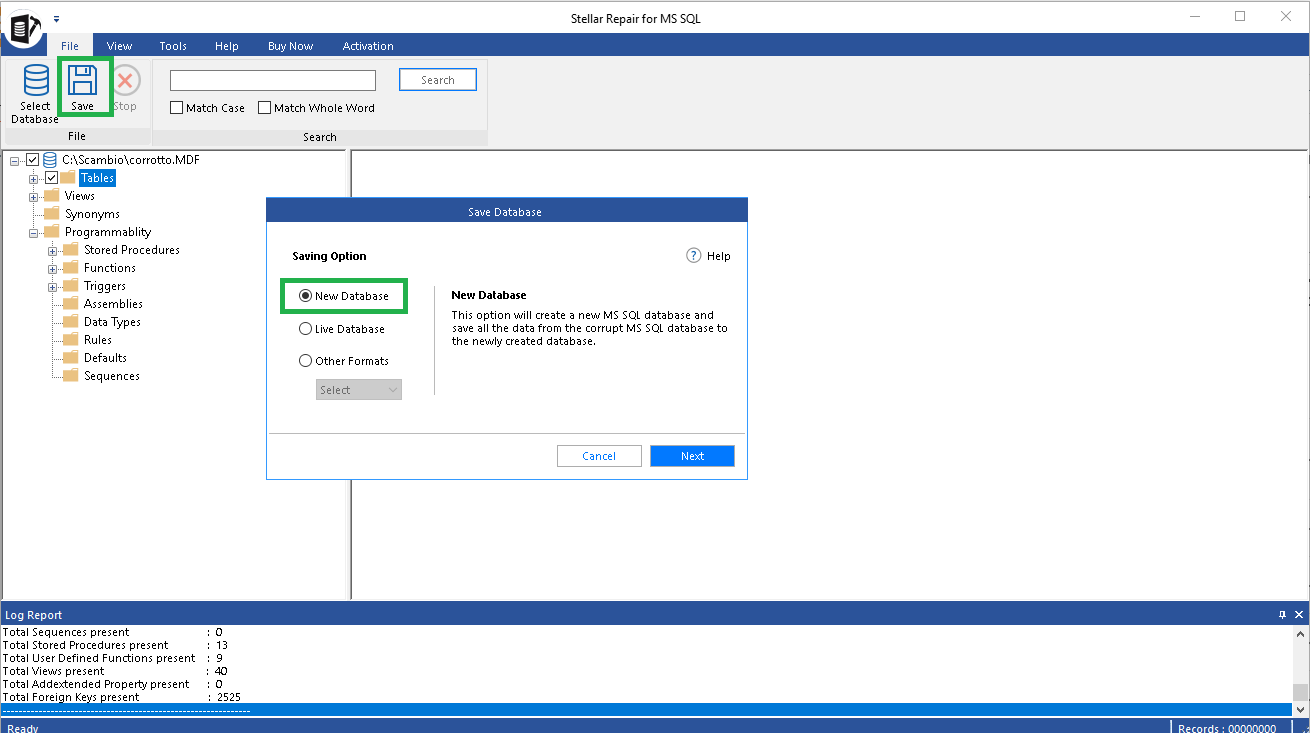Expand the Functions tree node
Viewport: 1310px width, 734px height.
tap(53, 268)
